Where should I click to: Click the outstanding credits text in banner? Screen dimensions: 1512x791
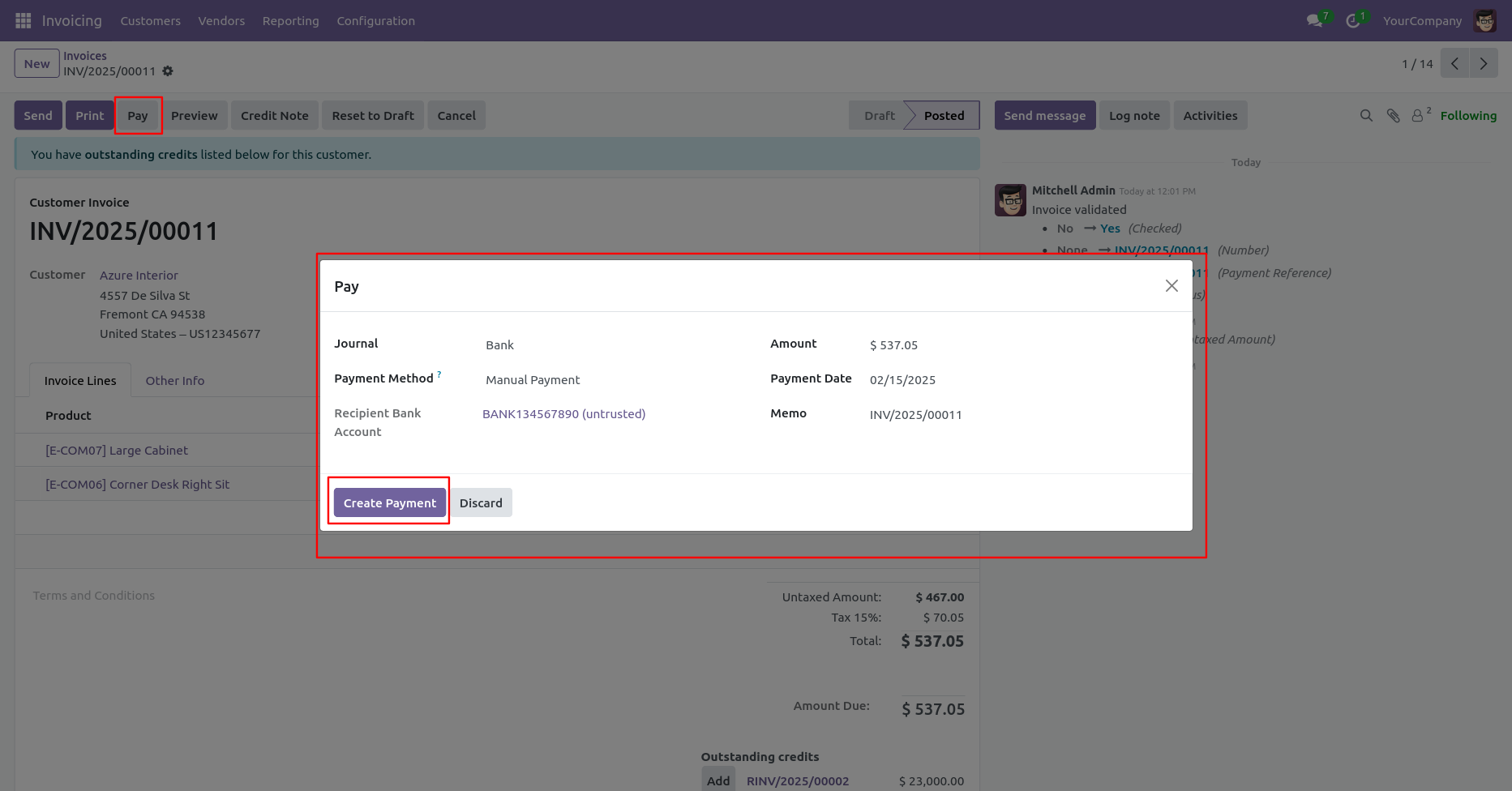[141, 155]
